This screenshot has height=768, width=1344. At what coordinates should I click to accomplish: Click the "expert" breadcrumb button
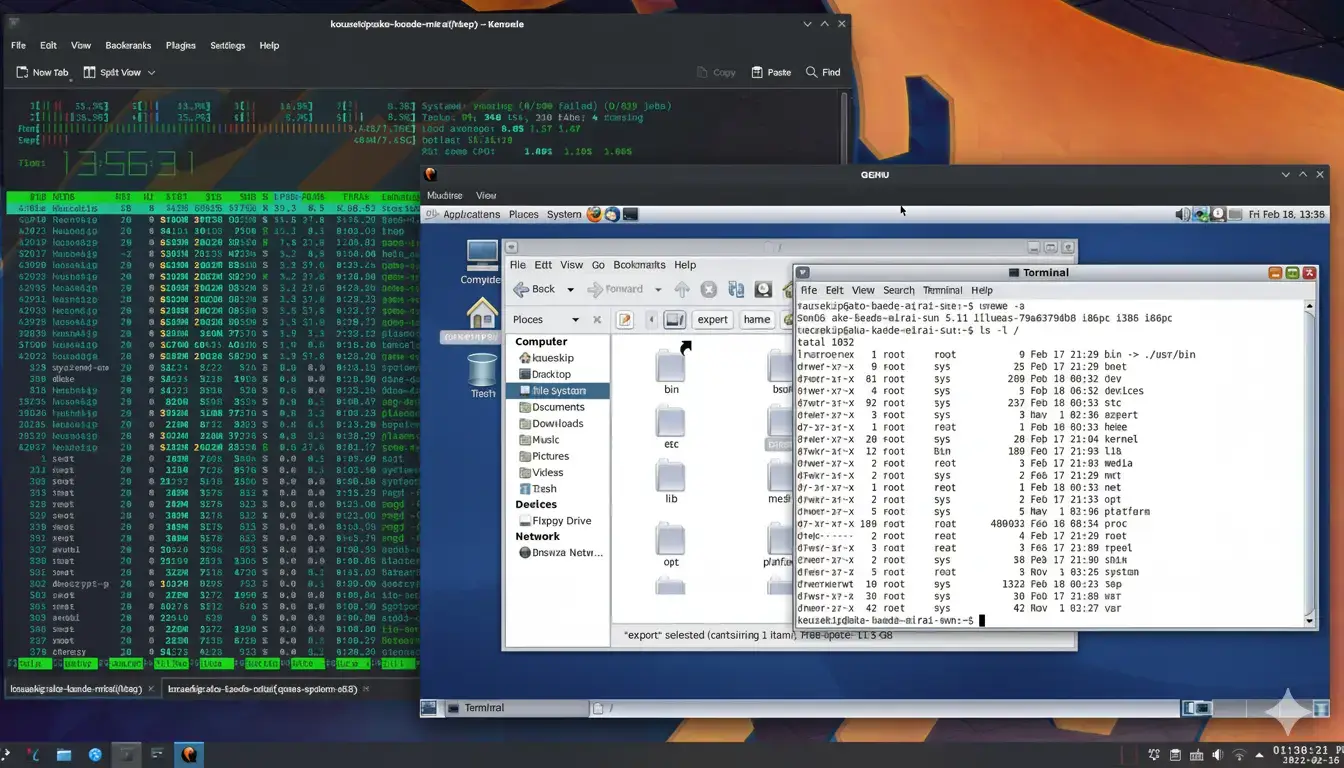[x=712, y=319]
